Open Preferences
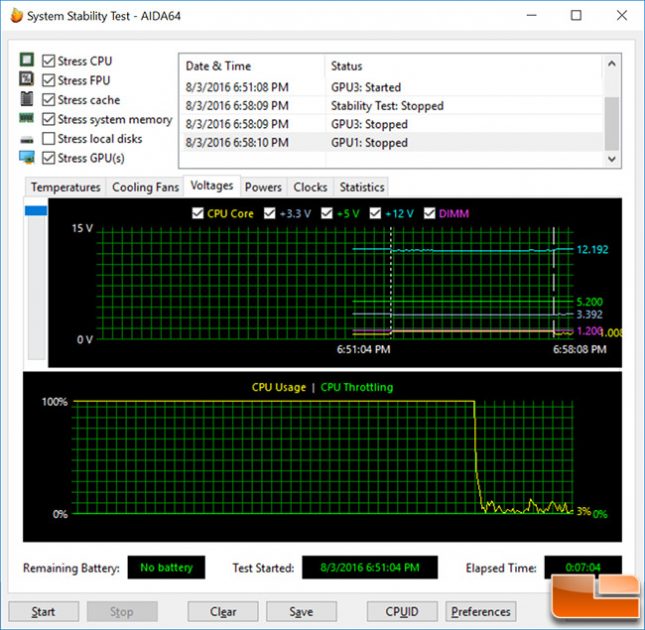This screenshot has height=630, width=645. click(480, 611)
